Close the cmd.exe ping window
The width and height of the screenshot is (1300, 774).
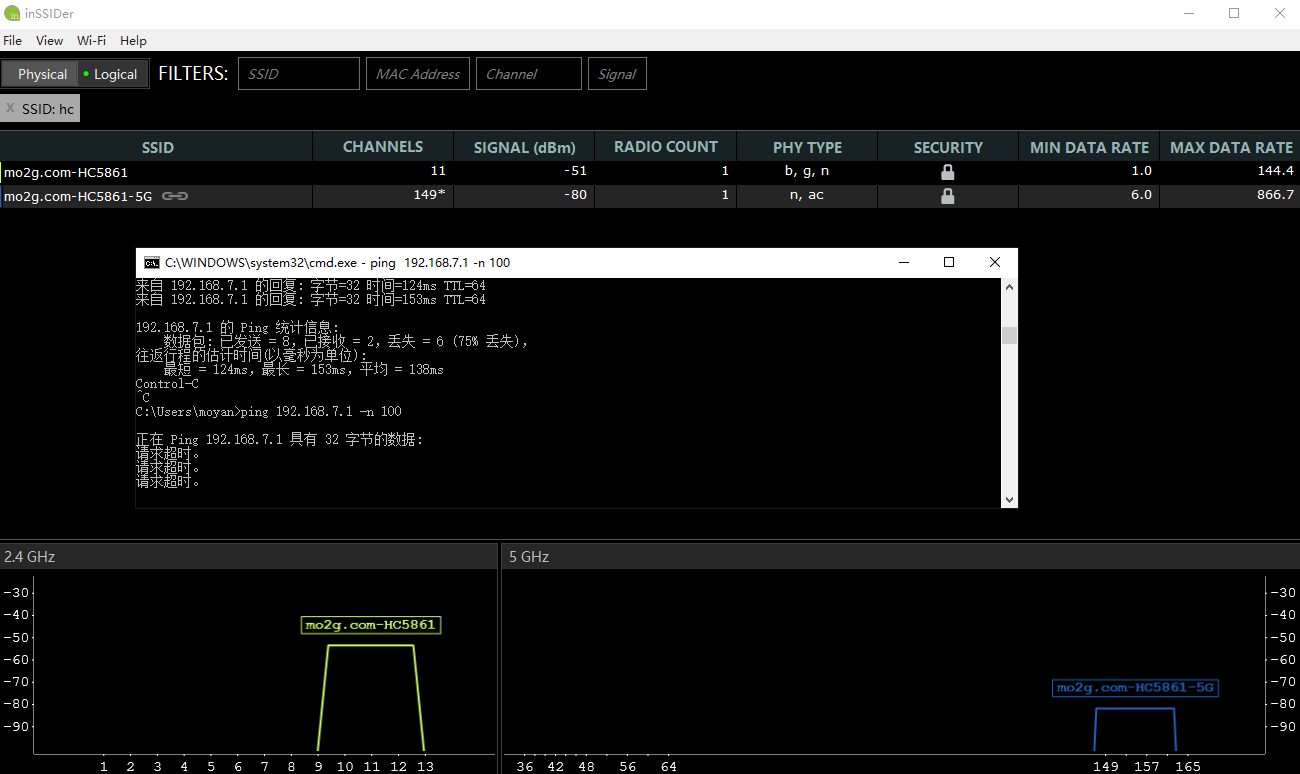994,262
